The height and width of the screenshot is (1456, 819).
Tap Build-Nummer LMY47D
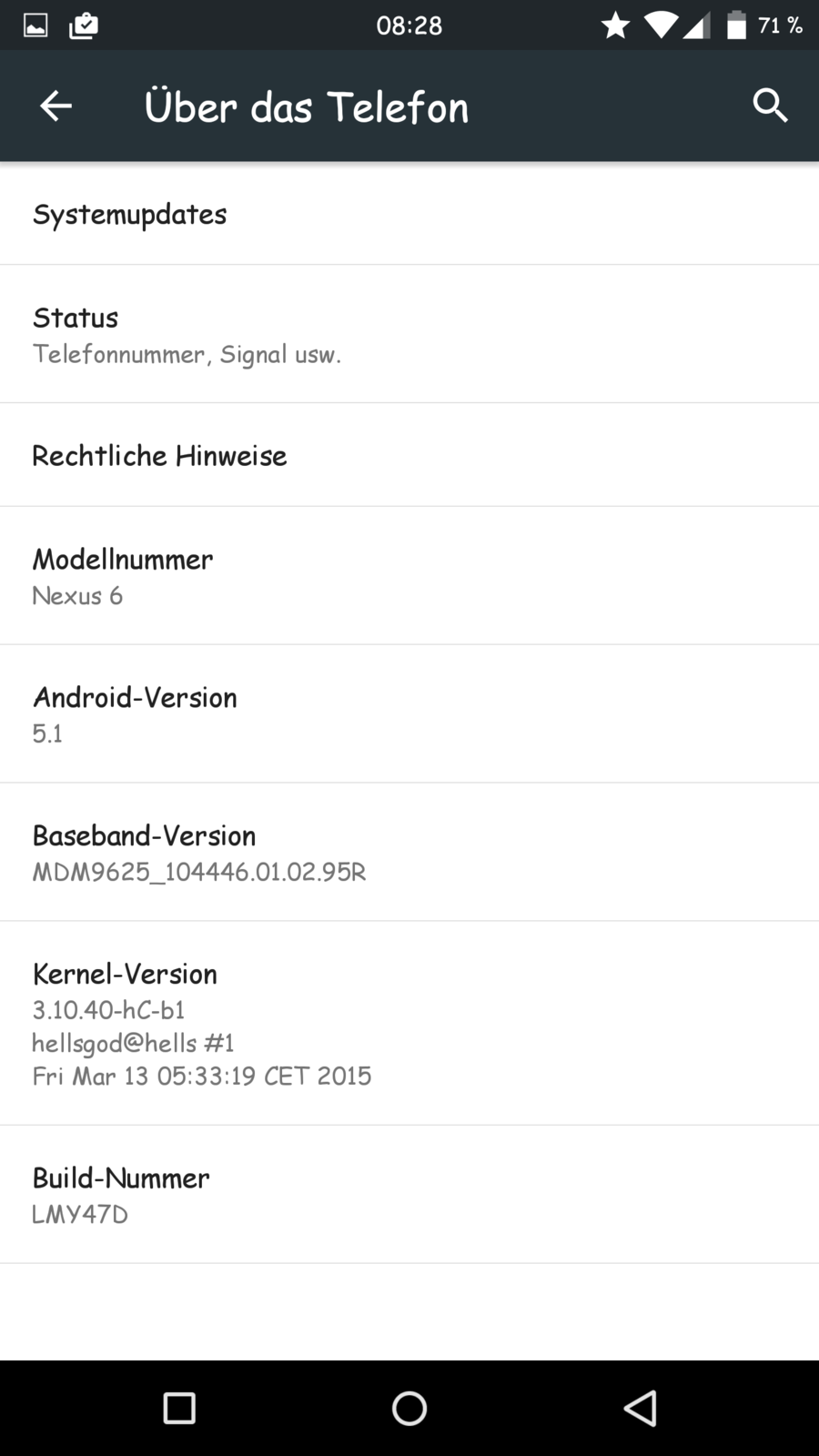(x=409, y=1194)
